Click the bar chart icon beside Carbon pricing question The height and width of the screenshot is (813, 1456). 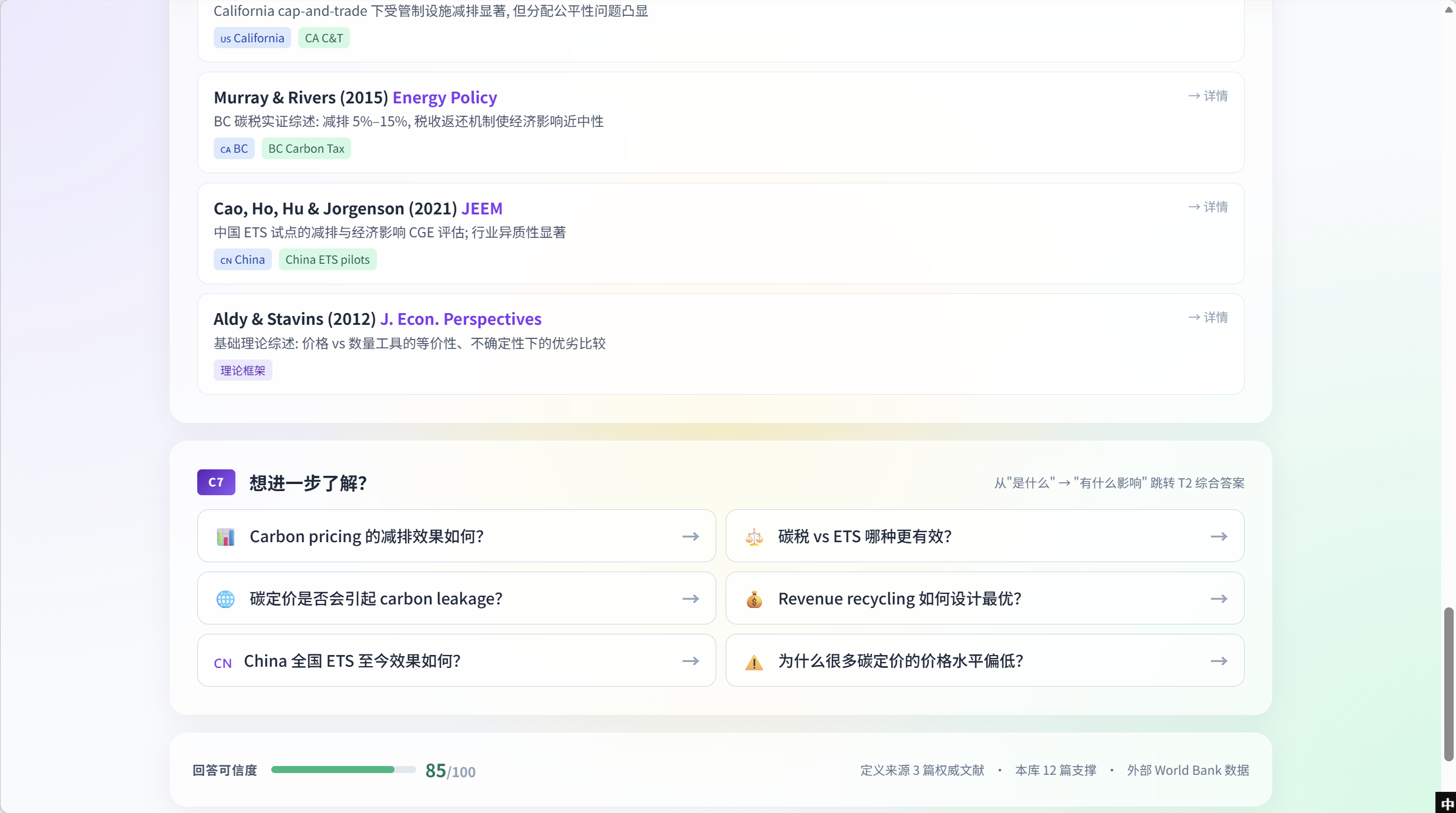point(225,536)
